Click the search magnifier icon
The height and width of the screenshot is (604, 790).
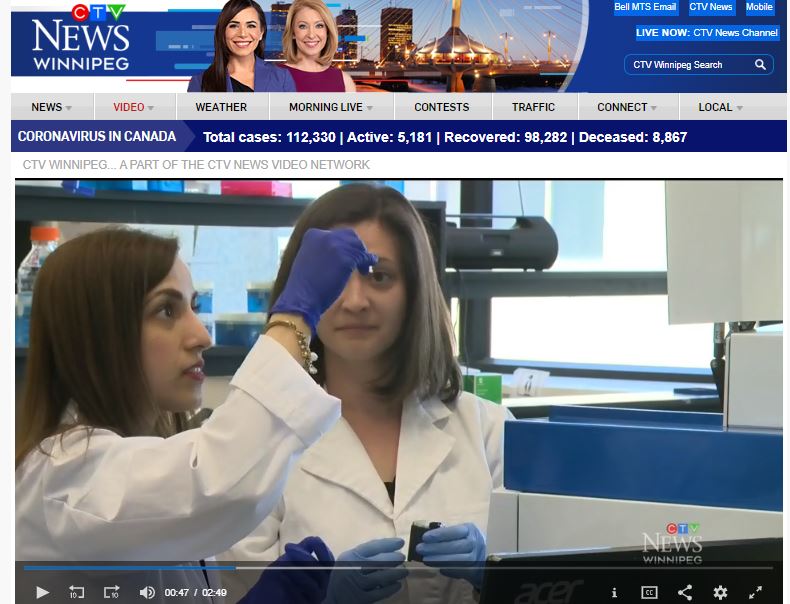760,65
